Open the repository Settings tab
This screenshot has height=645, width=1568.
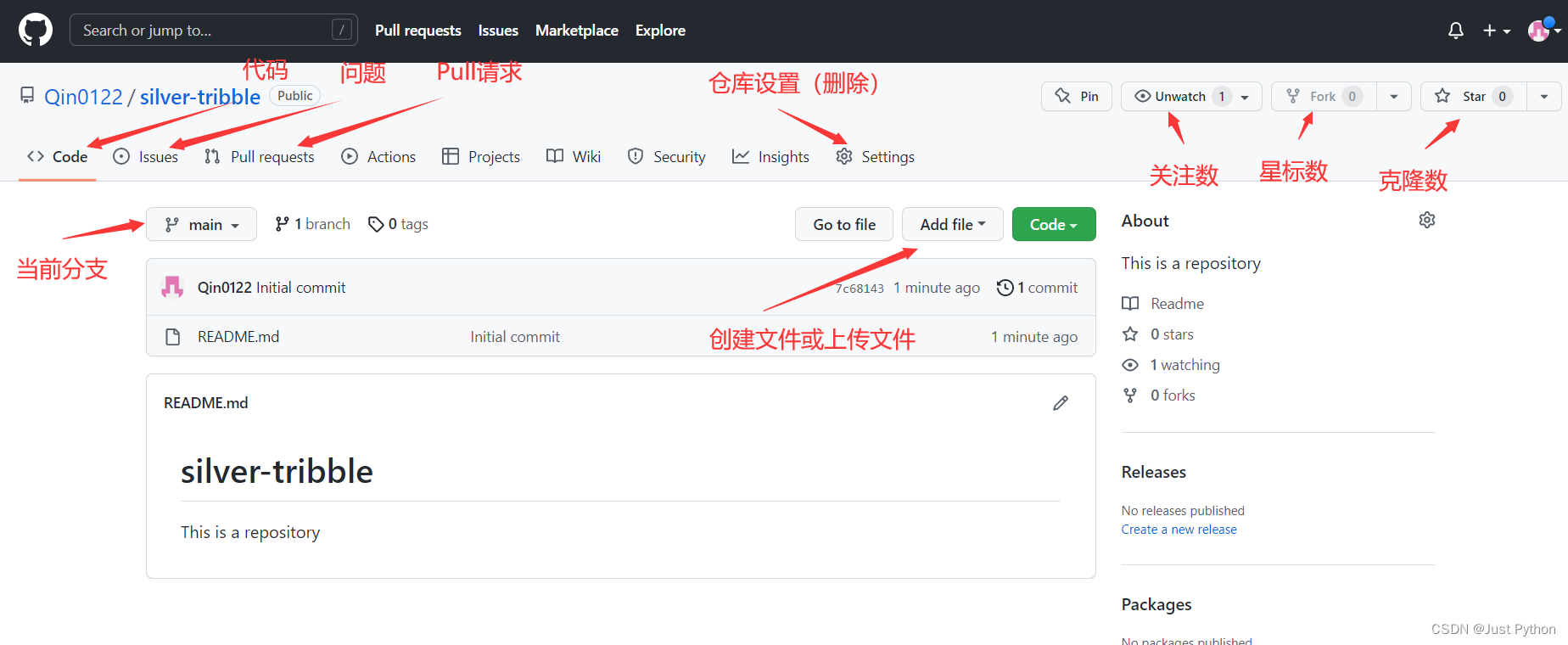(x=875, y=156)
